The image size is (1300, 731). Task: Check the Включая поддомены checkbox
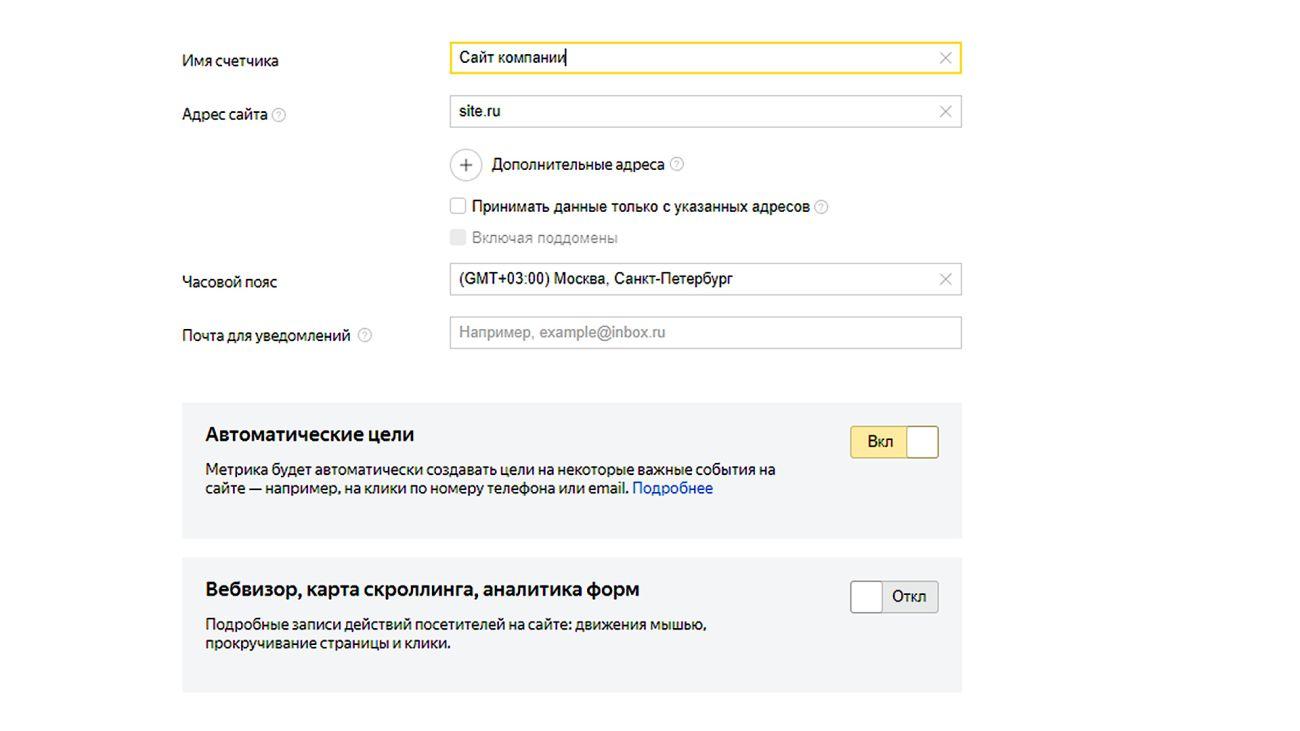[458, 237]
